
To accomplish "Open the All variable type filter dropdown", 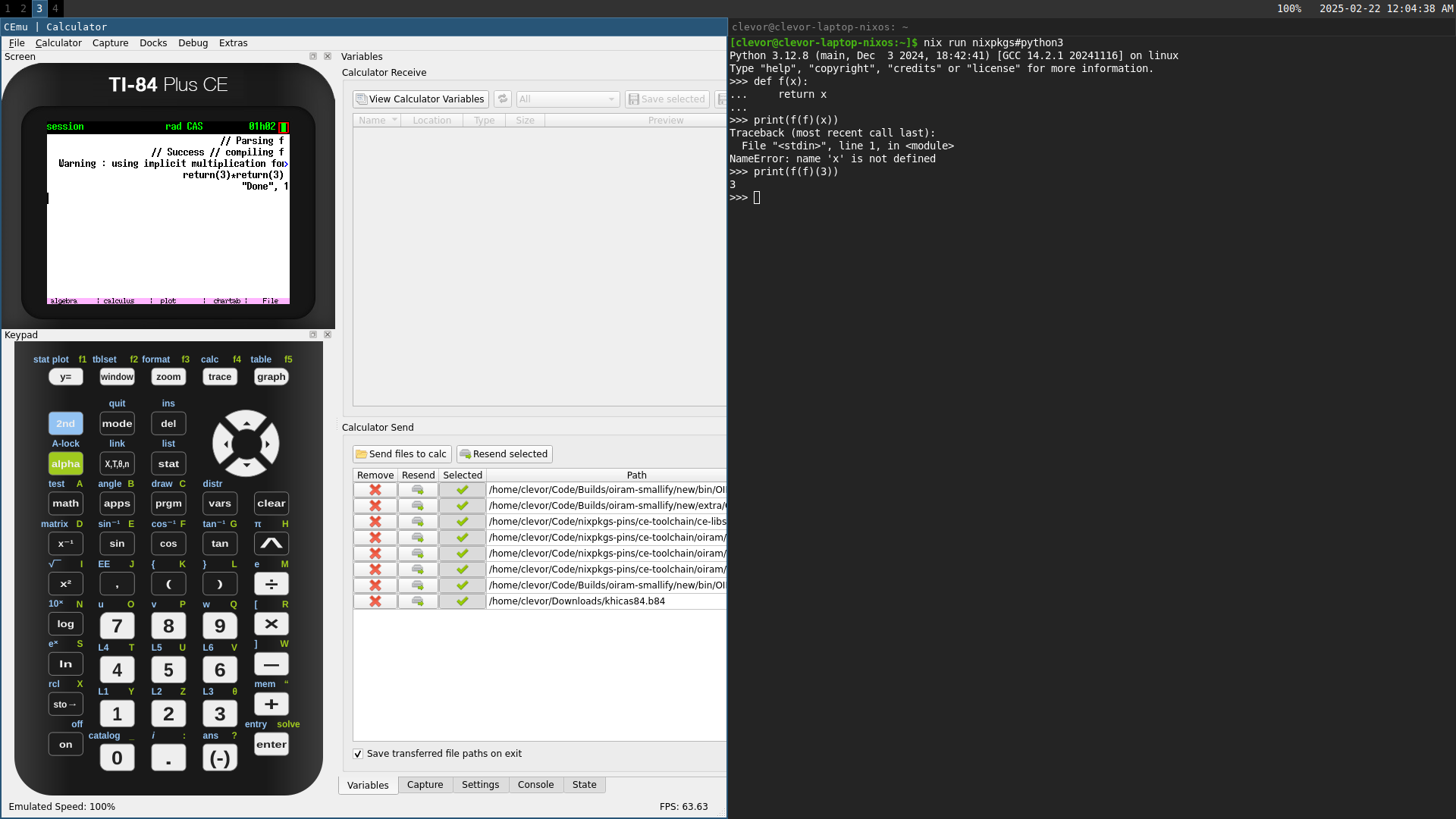I will 568,99.
